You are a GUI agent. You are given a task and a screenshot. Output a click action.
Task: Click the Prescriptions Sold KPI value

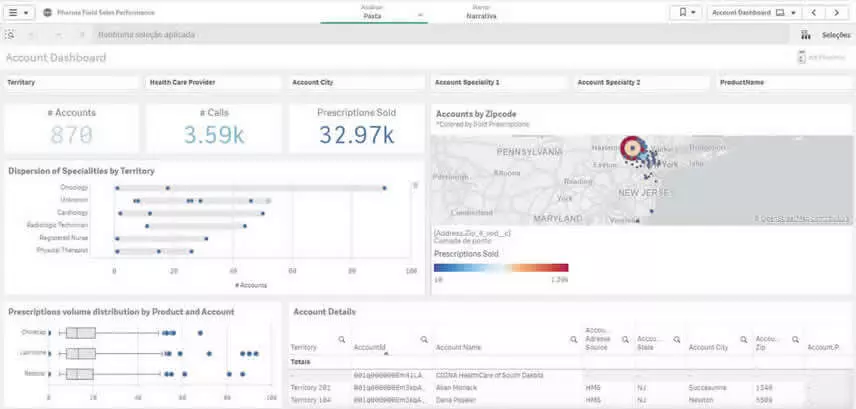[356, 135]
